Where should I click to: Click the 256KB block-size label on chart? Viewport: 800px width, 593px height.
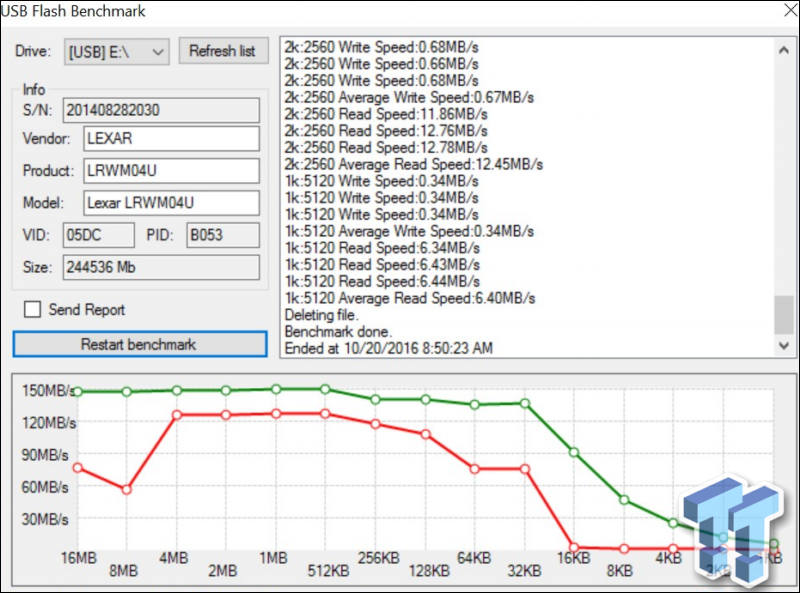(379, 558)
